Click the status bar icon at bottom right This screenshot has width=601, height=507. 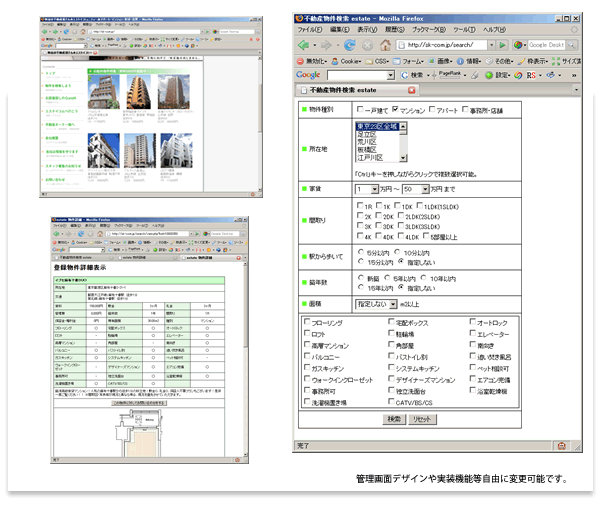coord(562,446)
